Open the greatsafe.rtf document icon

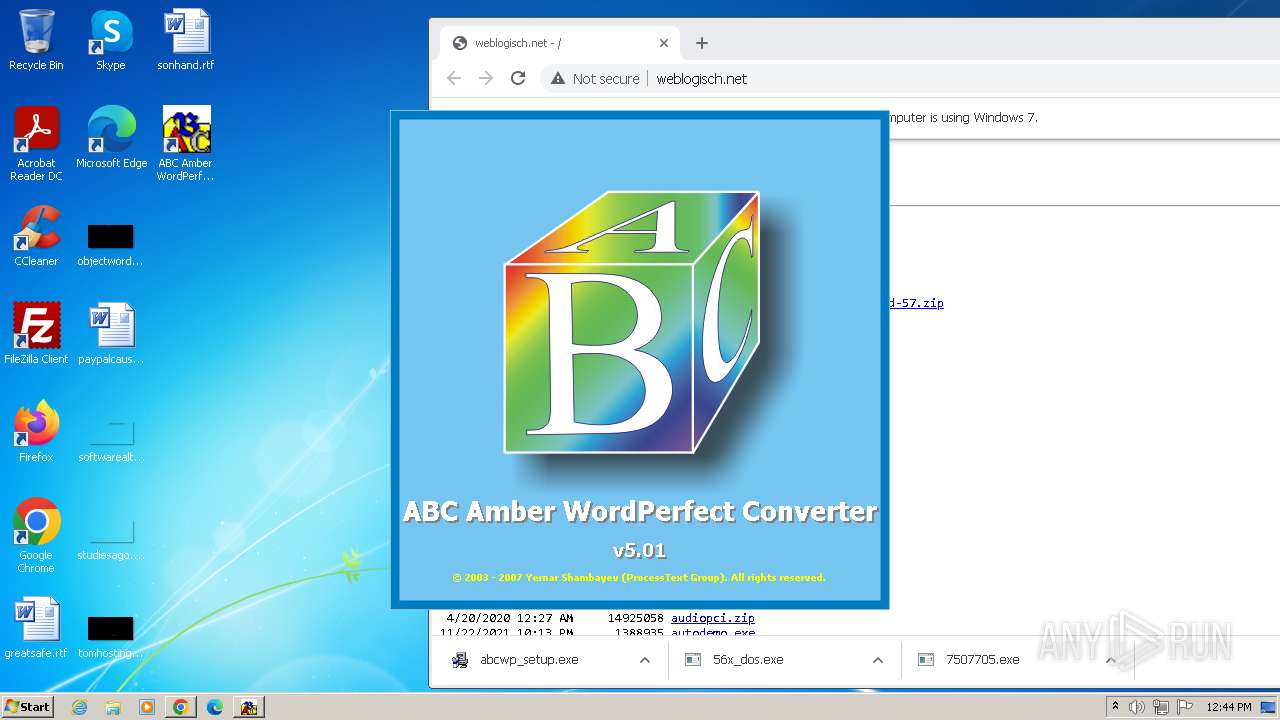[x=36, y=628]
